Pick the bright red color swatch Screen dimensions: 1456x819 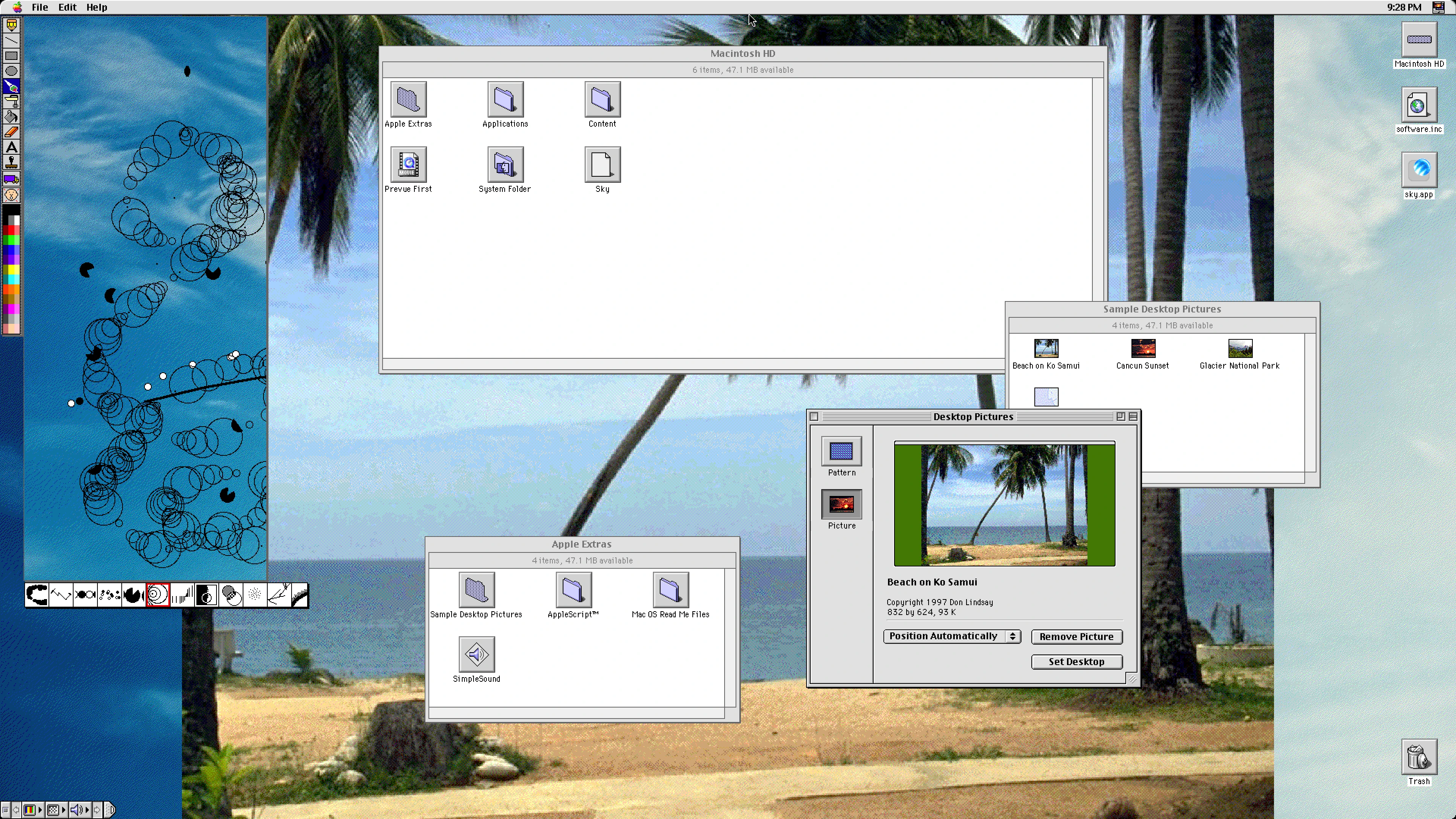tap(12, 230)
